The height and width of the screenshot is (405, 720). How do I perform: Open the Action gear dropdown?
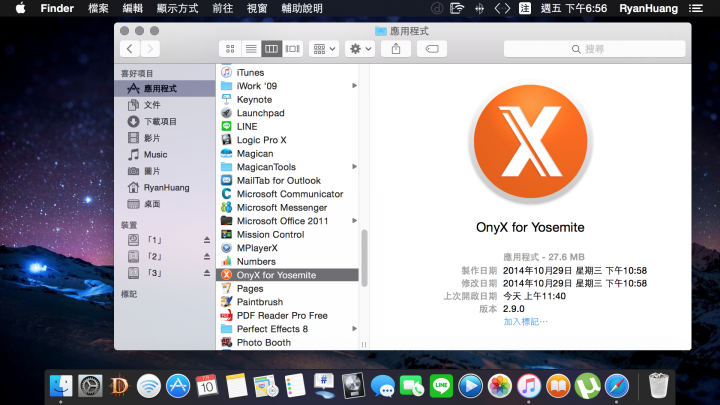(360, 49)
